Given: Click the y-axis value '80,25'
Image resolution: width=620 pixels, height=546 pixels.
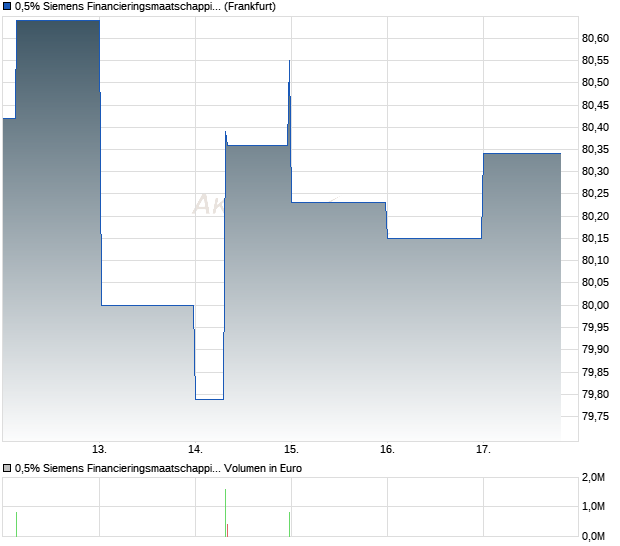Looking at the screenshot, I should [595, 194].
